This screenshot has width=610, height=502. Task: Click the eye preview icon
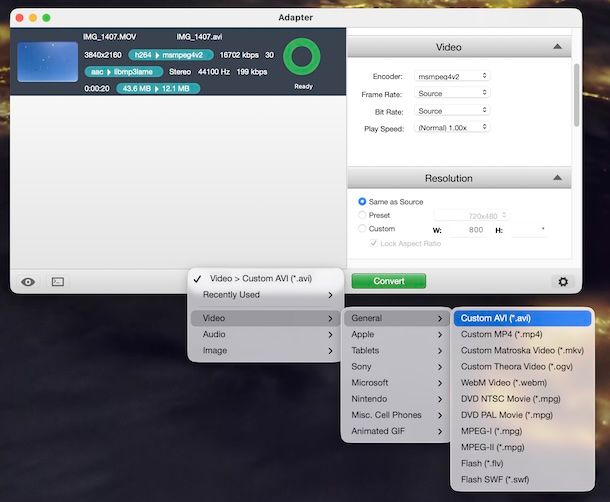[28, 282]
